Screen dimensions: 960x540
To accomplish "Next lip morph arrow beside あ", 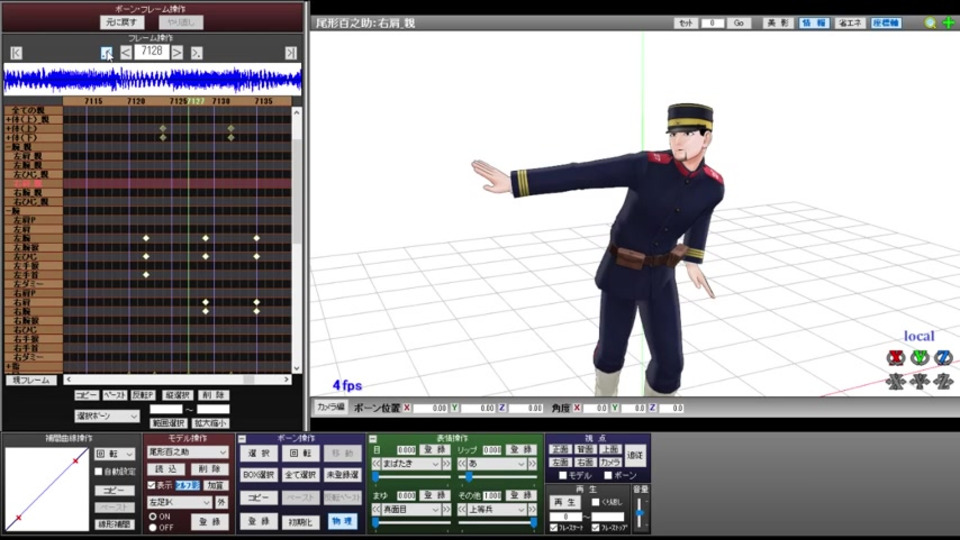I will pyautogui.click(x=532, y=464).
